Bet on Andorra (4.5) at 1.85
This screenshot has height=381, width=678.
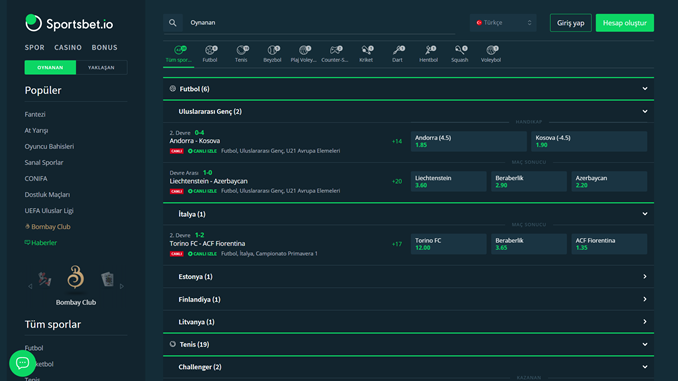coord(469,141)
